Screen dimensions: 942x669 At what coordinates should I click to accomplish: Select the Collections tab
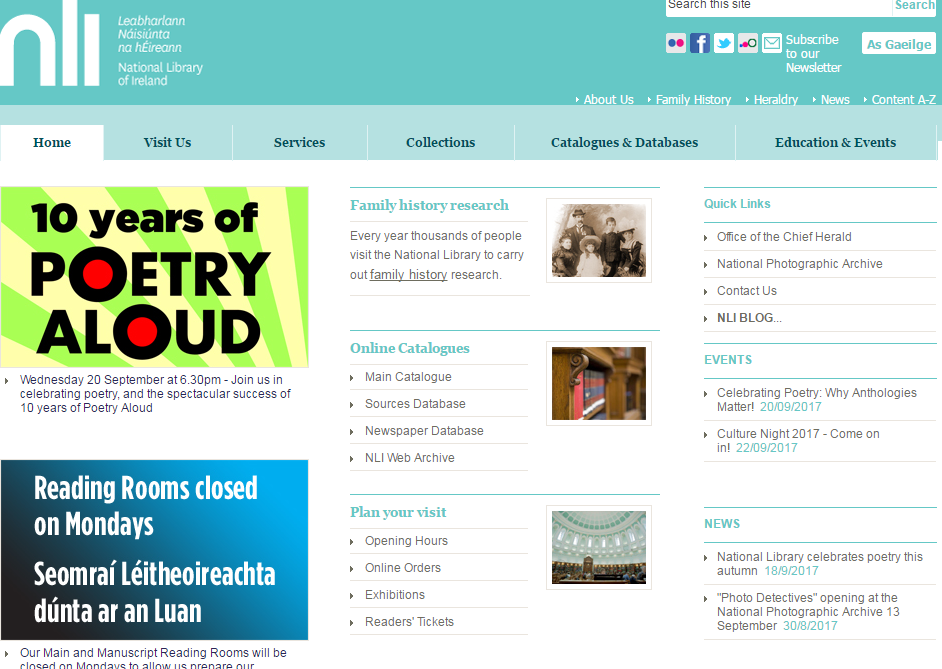click(440, 143)
